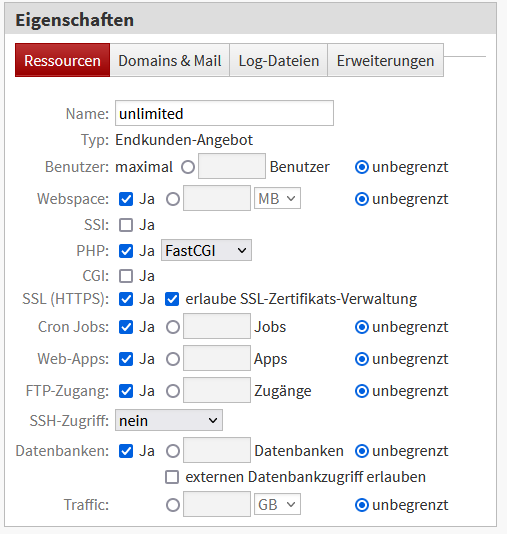Open the Webspace MB unit dropdown

[277, 198]
